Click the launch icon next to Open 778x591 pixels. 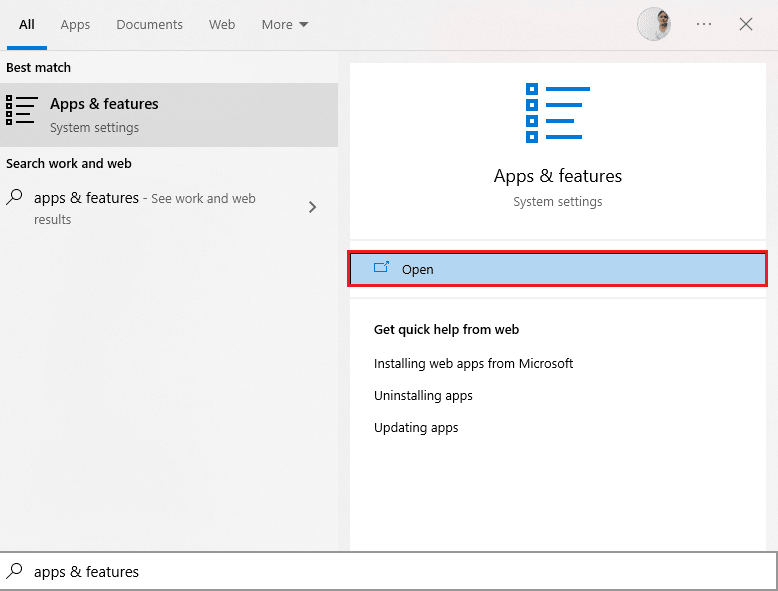coord(381,268)
